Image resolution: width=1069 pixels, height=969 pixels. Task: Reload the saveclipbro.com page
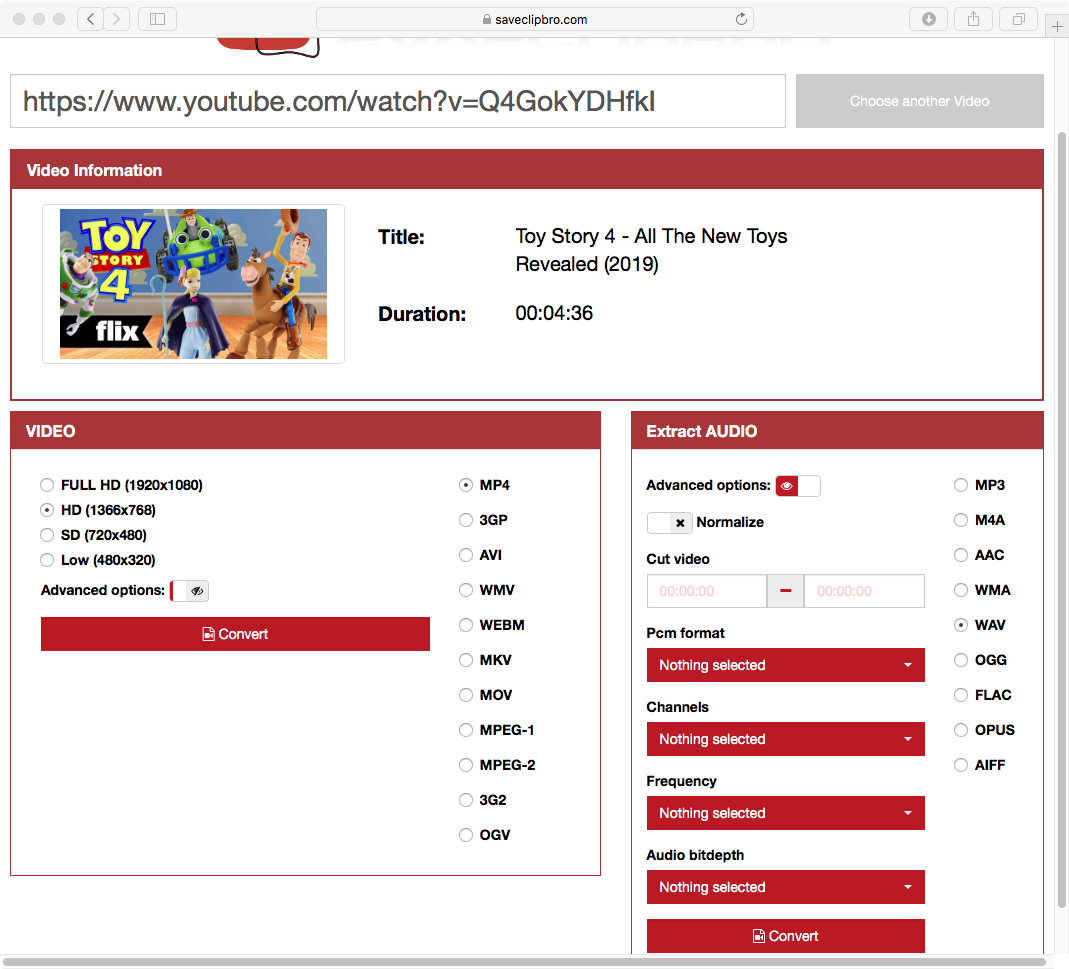[741, 19]
